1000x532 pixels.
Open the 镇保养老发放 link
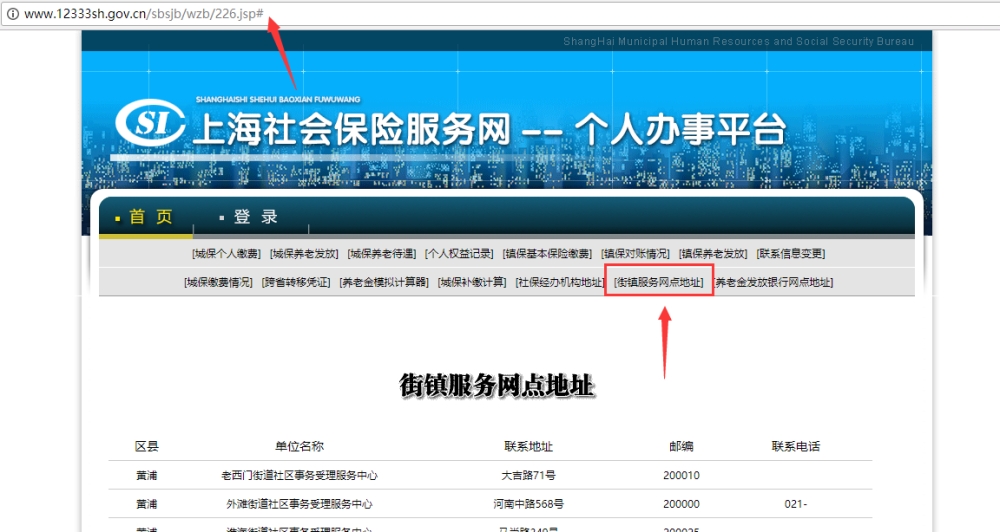[713, 254]
